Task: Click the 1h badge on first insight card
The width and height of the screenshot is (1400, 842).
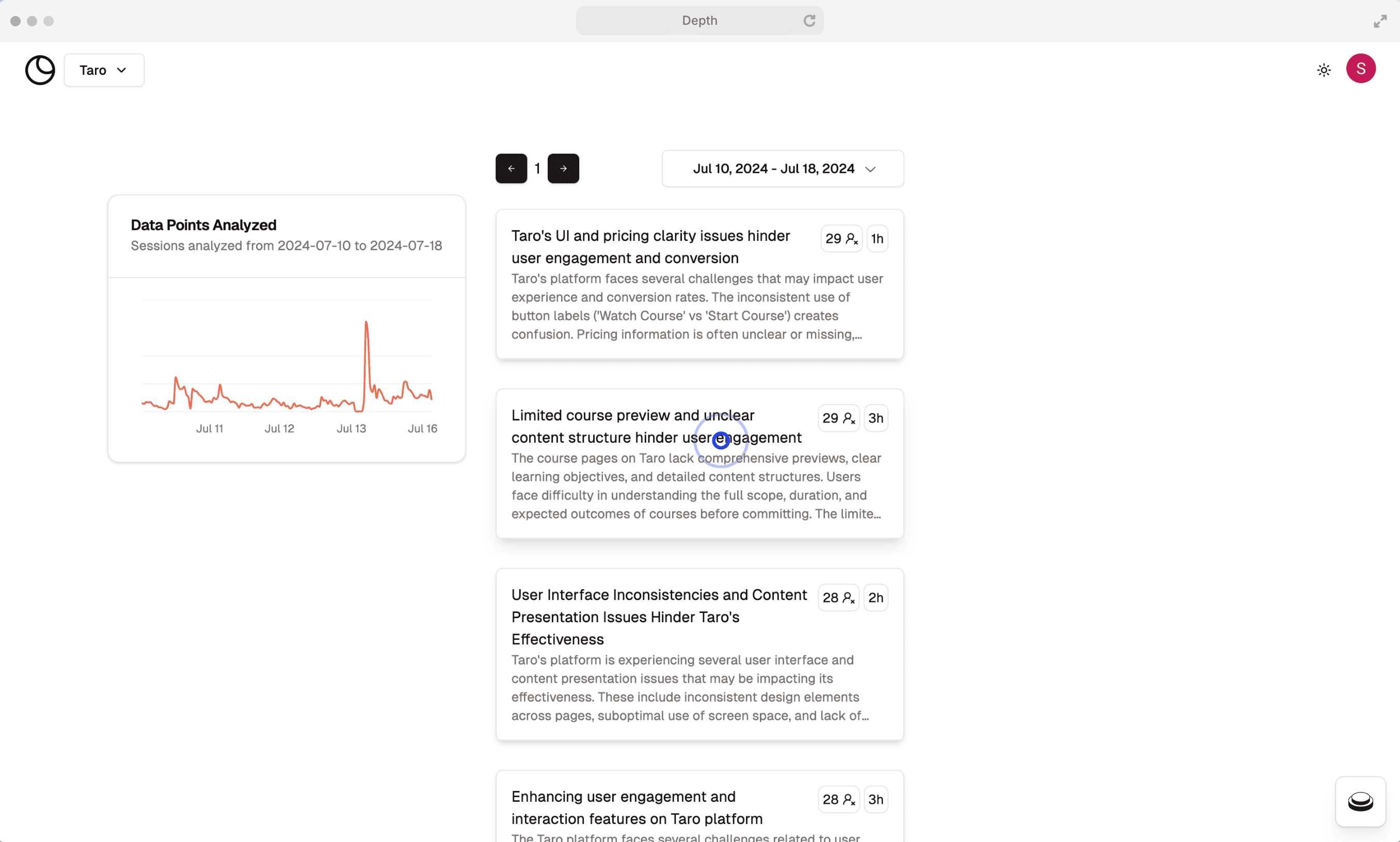Action: tap(877, 239)
